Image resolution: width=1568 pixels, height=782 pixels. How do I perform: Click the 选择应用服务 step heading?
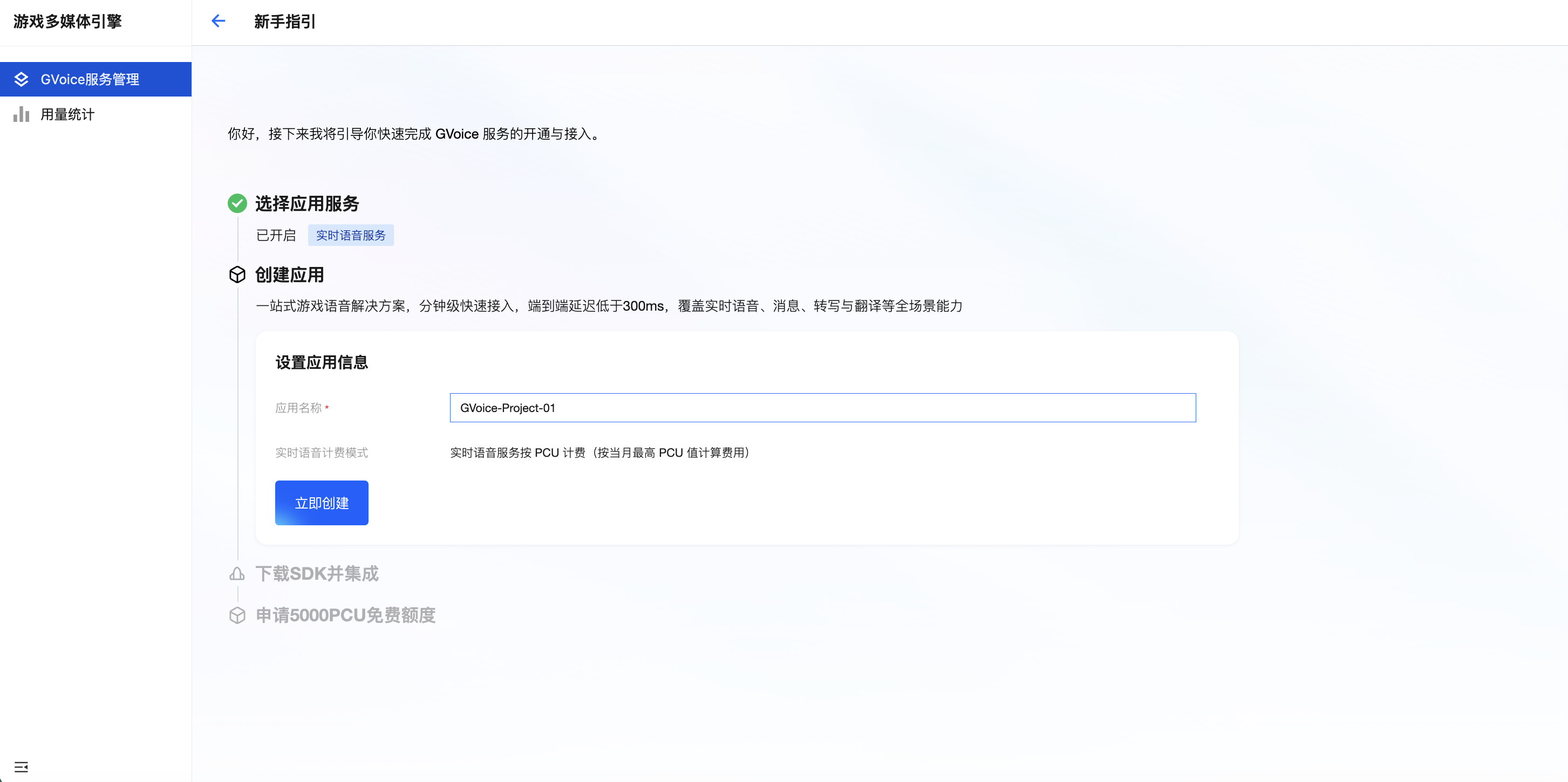click(307, 203)
